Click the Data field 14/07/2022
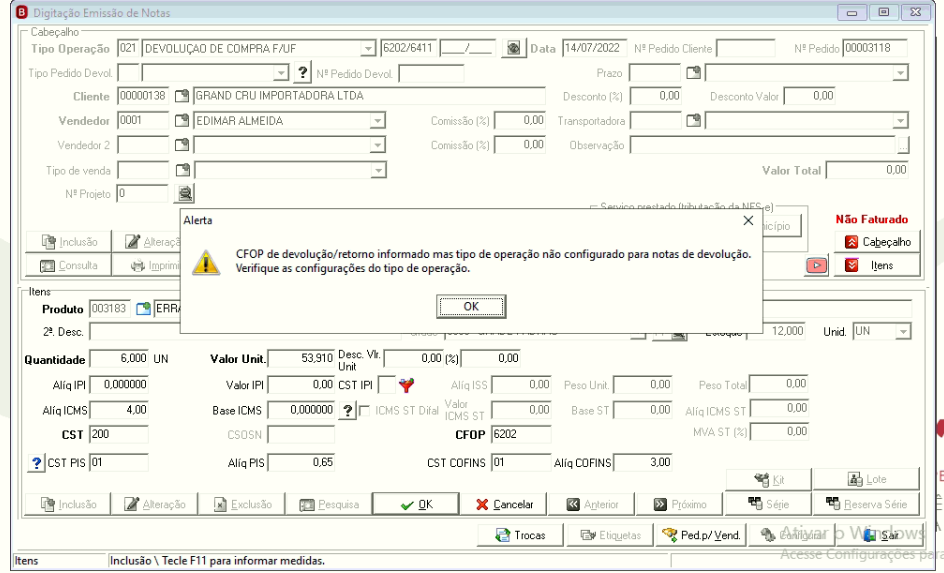The width and height of the screenshot is (944, 573). pos(594,48)
